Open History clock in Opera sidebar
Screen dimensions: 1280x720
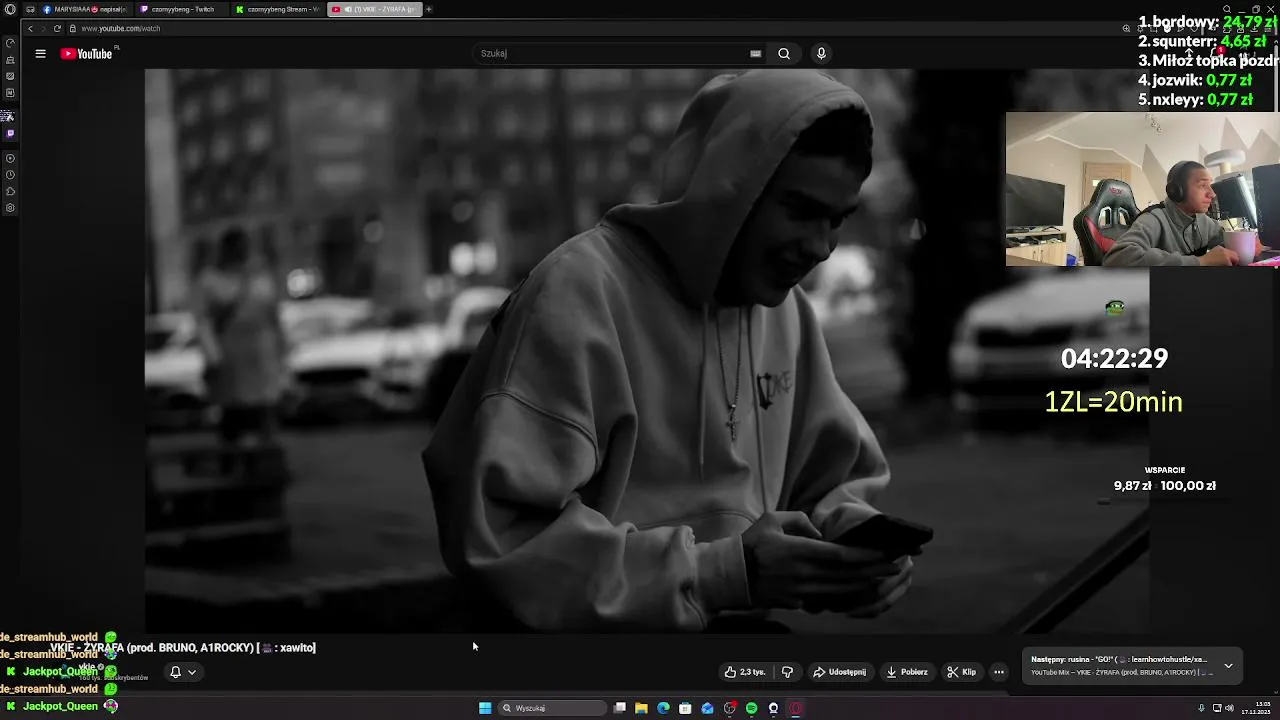10,175
